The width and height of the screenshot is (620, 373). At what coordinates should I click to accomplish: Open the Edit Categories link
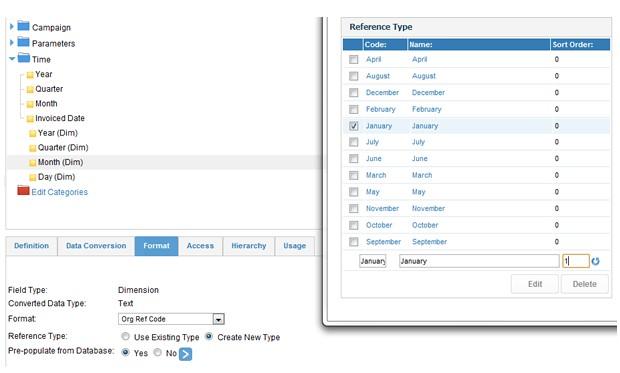(60, 192)
